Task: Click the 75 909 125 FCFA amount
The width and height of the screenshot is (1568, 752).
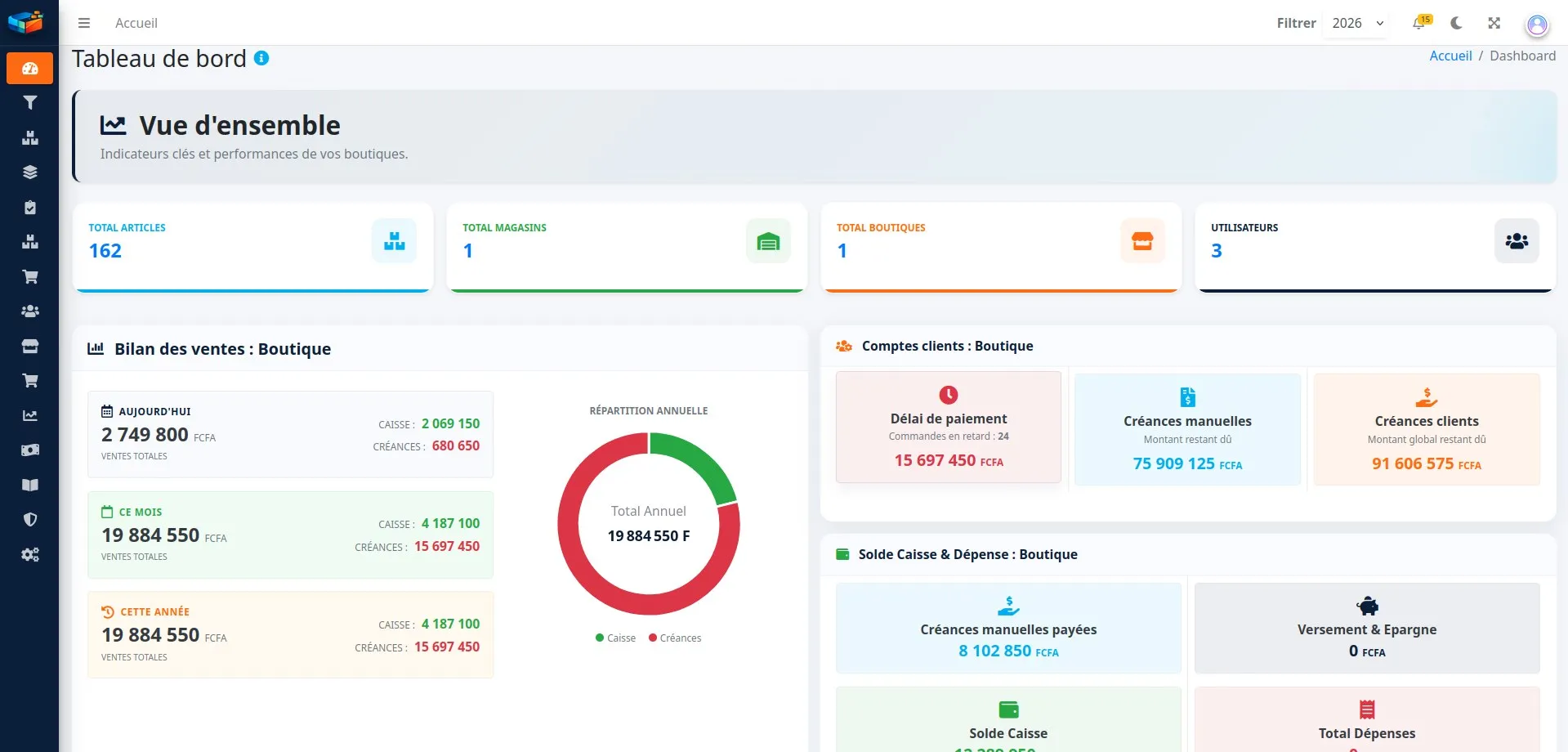Action: [1187, 463]
